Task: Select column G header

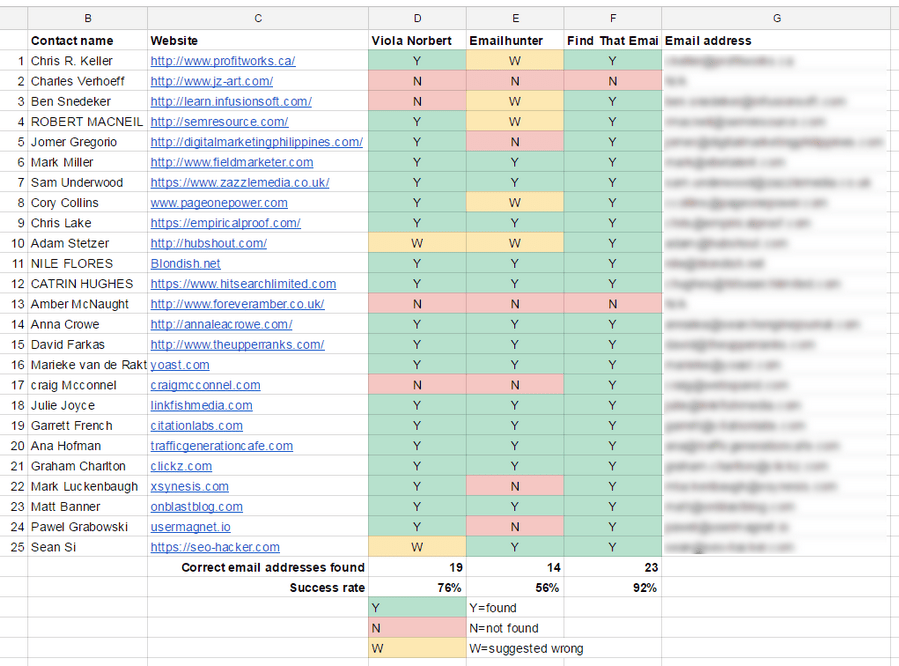Action: 777,18
